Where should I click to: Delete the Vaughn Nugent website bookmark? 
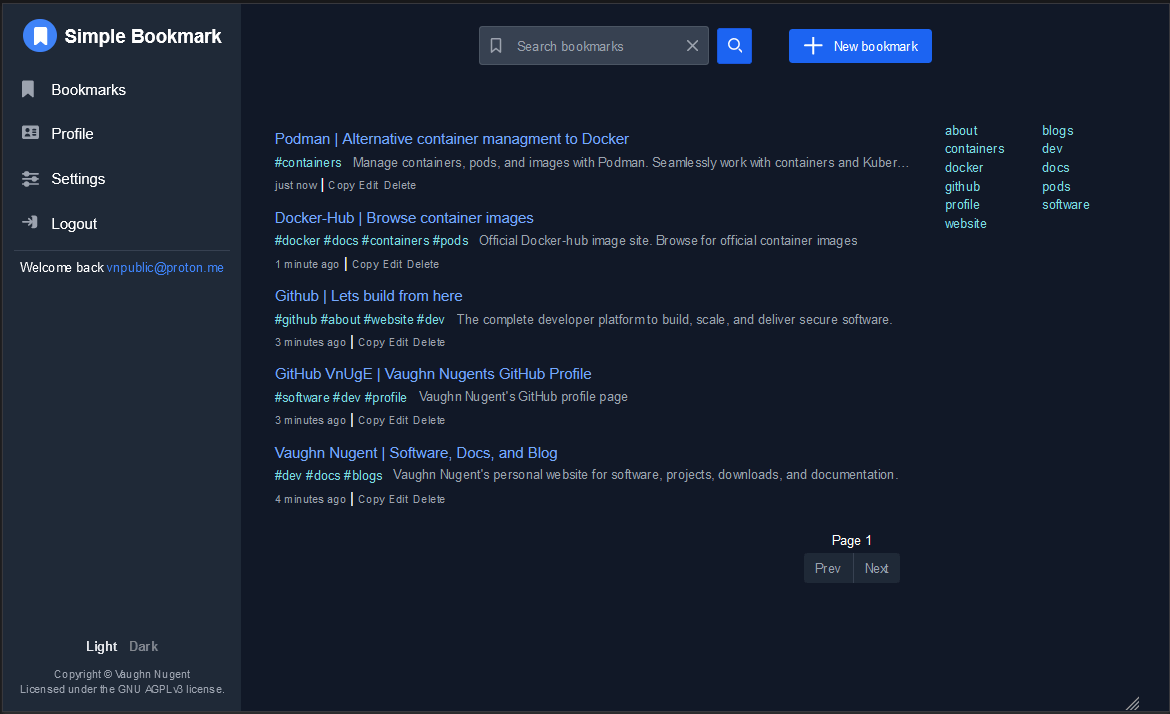[429, 499]
